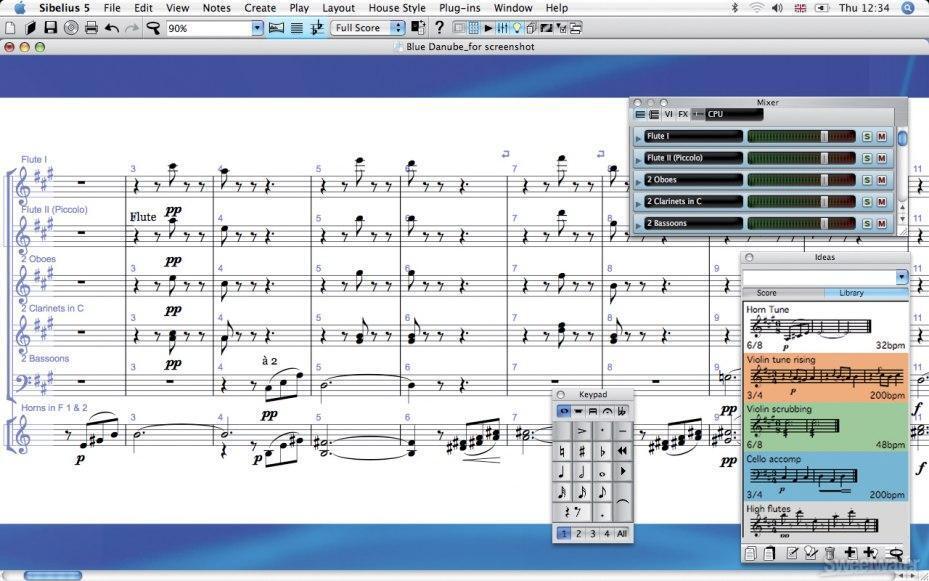Open the Plug-ins menu
Image resolution: width=929 pixels, height=581 pixels.
(x=460, y=7)
